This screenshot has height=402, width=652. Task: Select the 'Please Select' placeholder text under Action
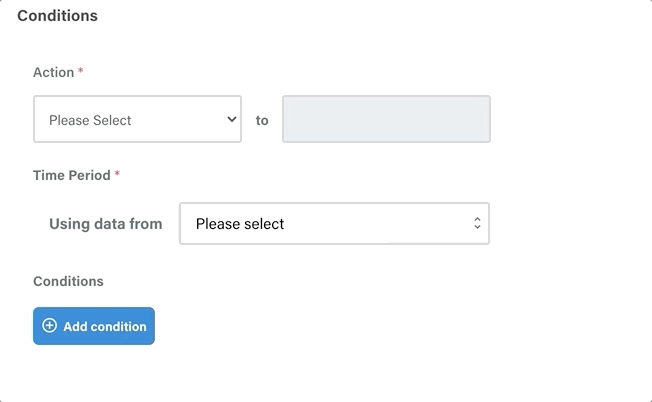point(90,121)
